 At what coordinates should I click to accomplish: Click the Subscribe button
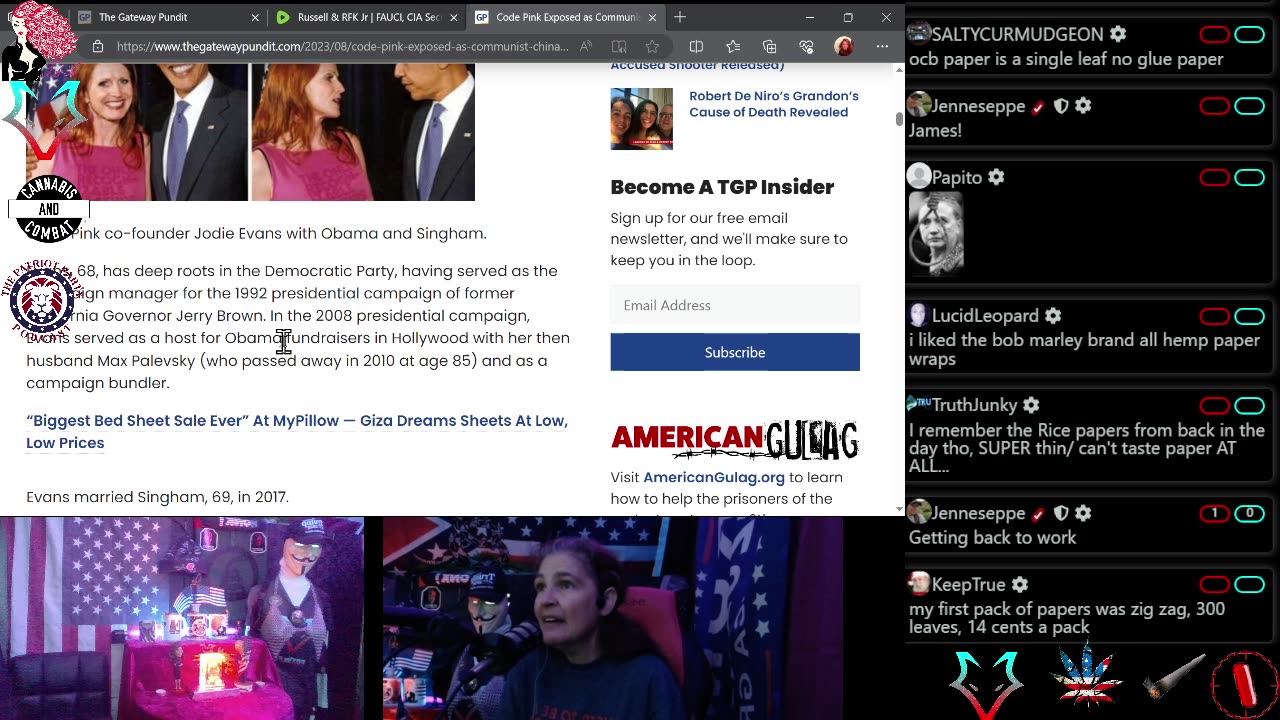(x=735, y=352)
